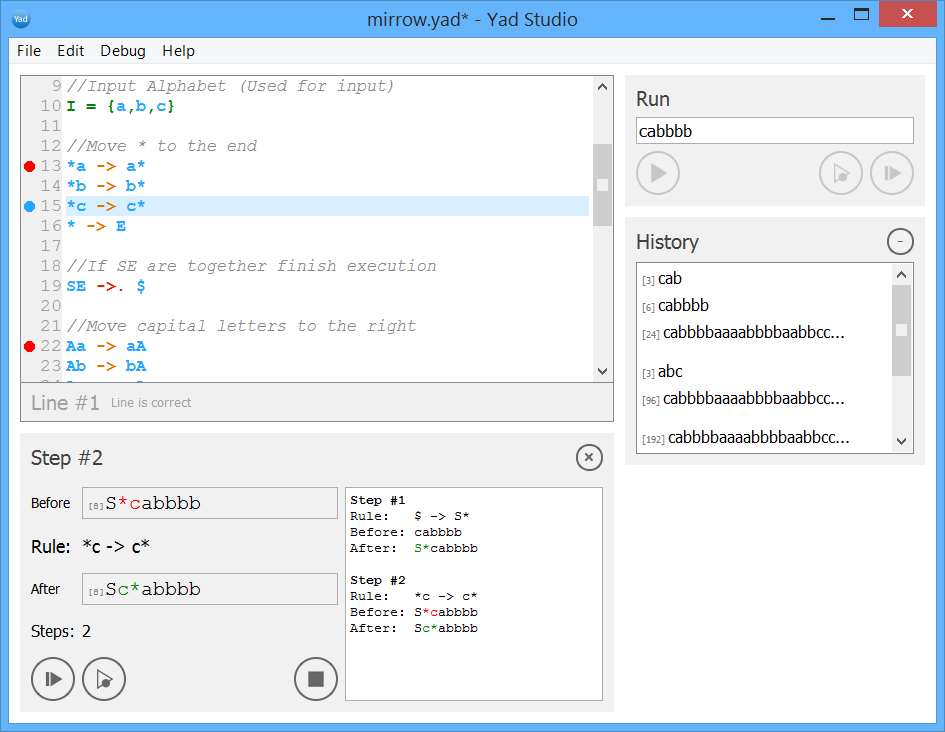Click the blue execution marker on line 15

29,206
